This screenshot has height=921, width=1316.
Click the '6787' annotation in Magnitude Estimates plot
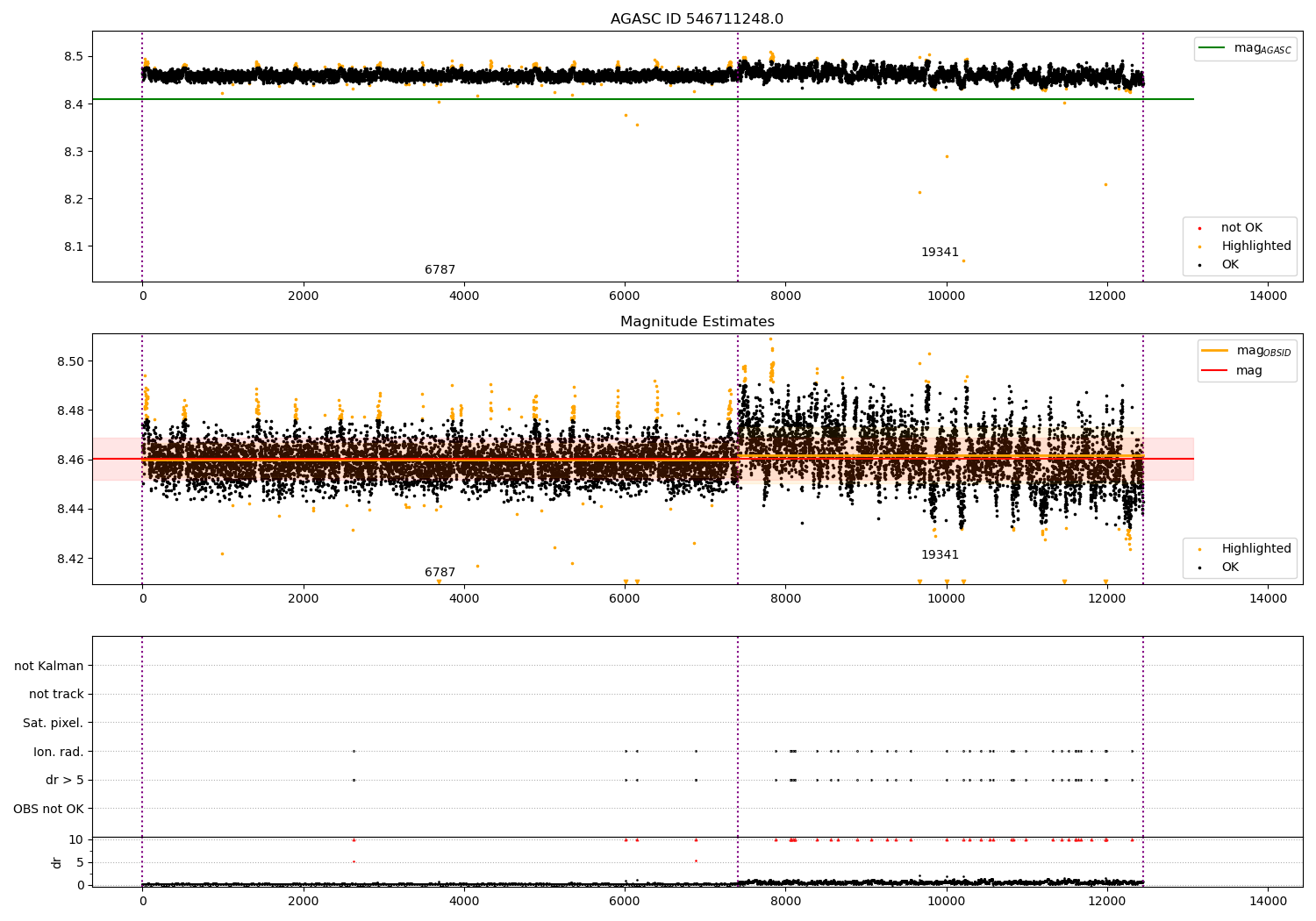[x=440, y=573]
